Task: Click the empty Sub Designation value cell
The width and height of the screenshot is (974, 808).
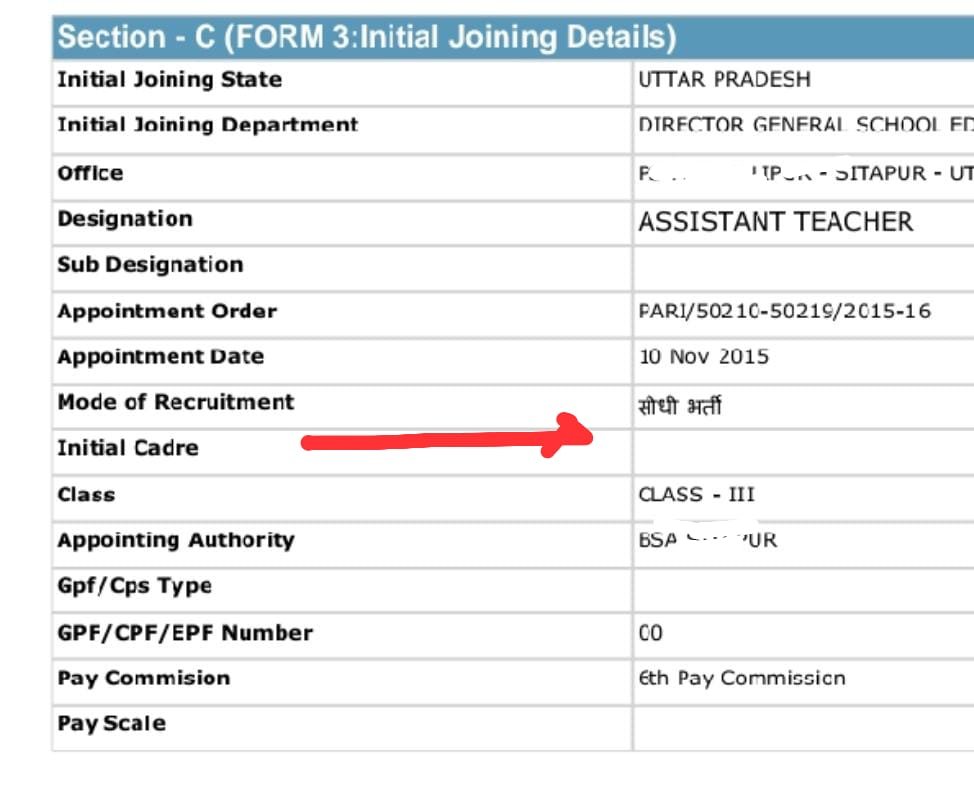Action: click(804, 269)
